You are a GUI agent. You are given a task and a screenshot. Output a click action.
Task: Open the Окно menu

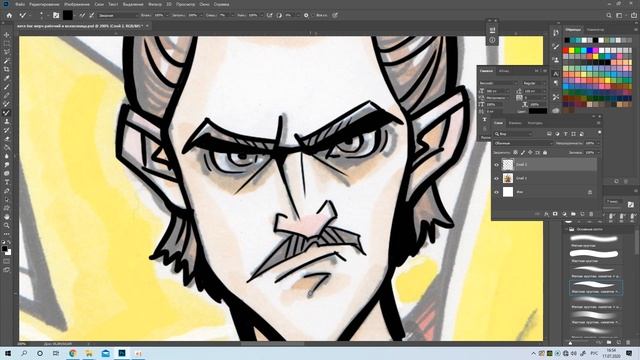tap(204, 4)
